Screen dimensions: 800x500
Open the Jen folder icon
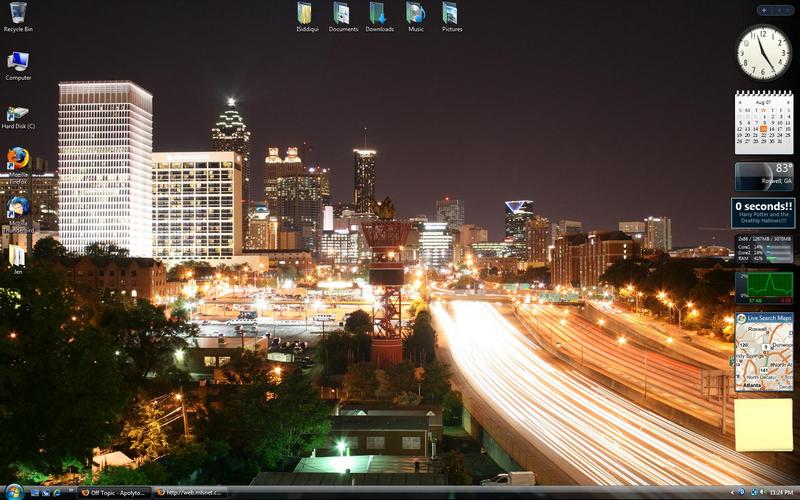point(18,256)
